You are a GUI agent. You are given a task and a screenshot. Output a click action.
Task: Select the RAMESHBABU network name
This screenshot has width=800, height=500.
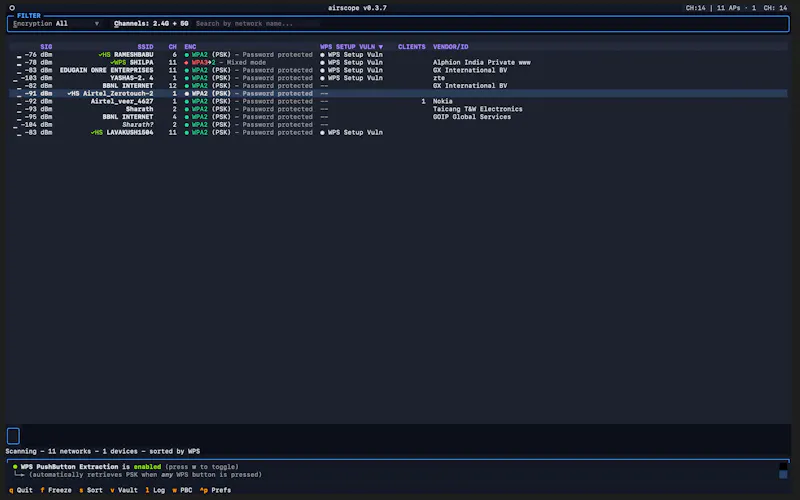pos(134,55)
